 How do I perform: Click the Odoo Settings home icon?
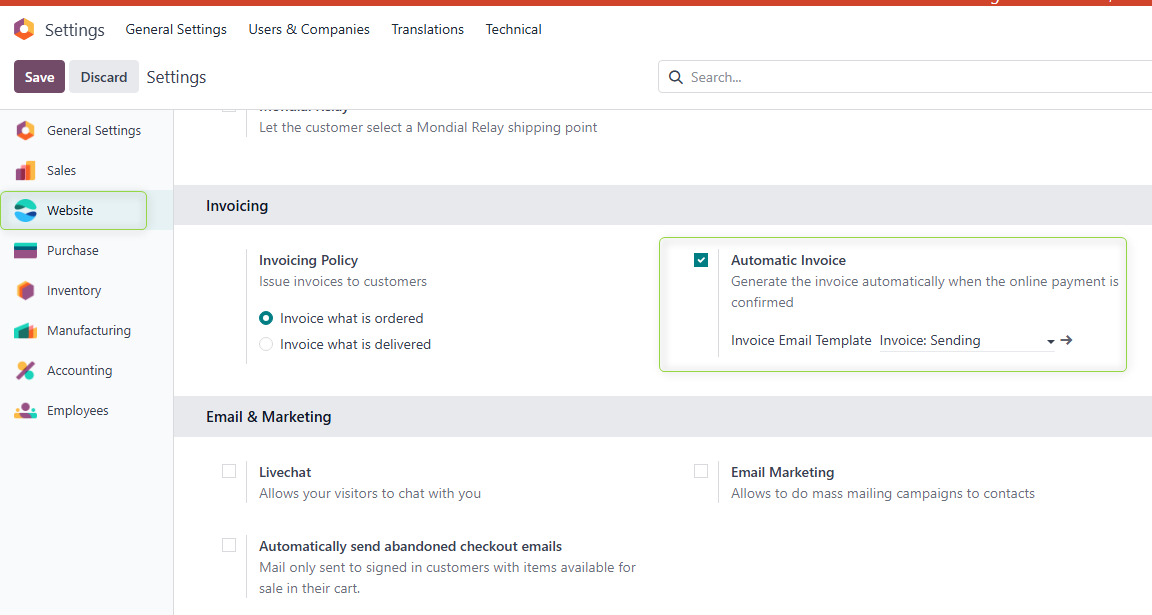tap(24, 29)
